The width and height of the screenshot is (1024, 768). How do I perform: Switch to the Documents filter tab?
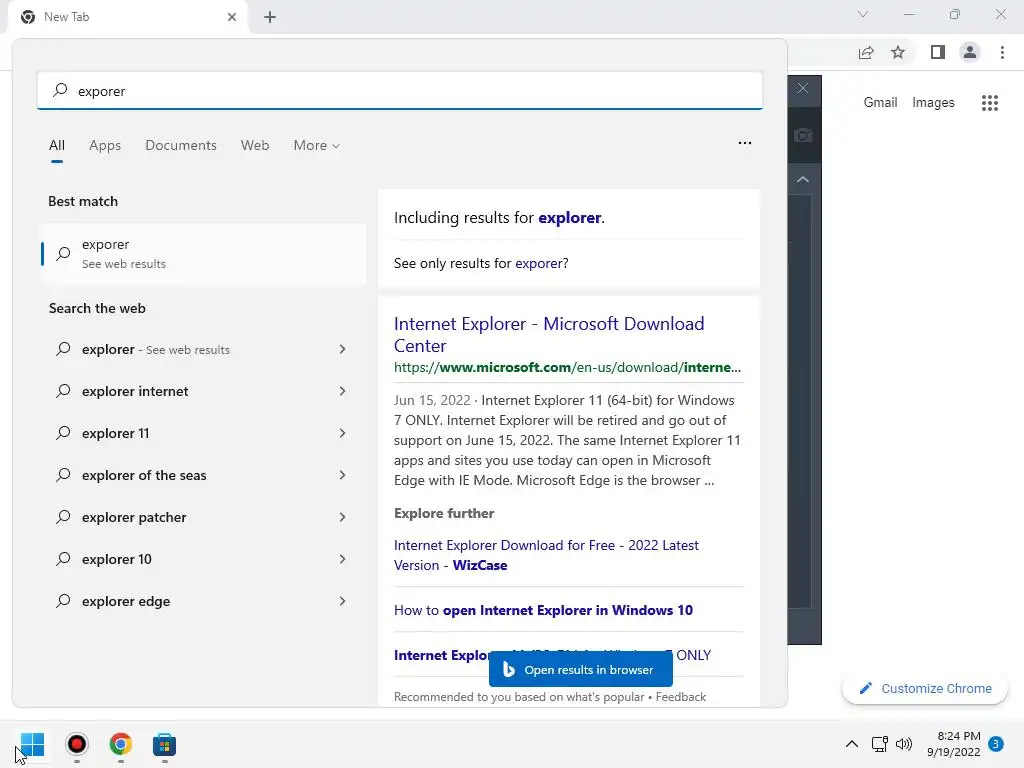pos(181,145)
